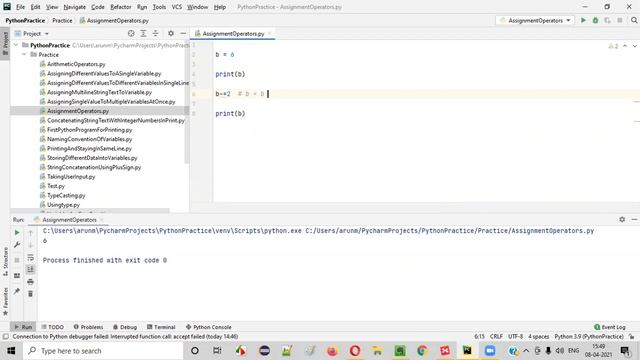Open Run panel settings gear

pyautogui.click(x=622, y=220)
